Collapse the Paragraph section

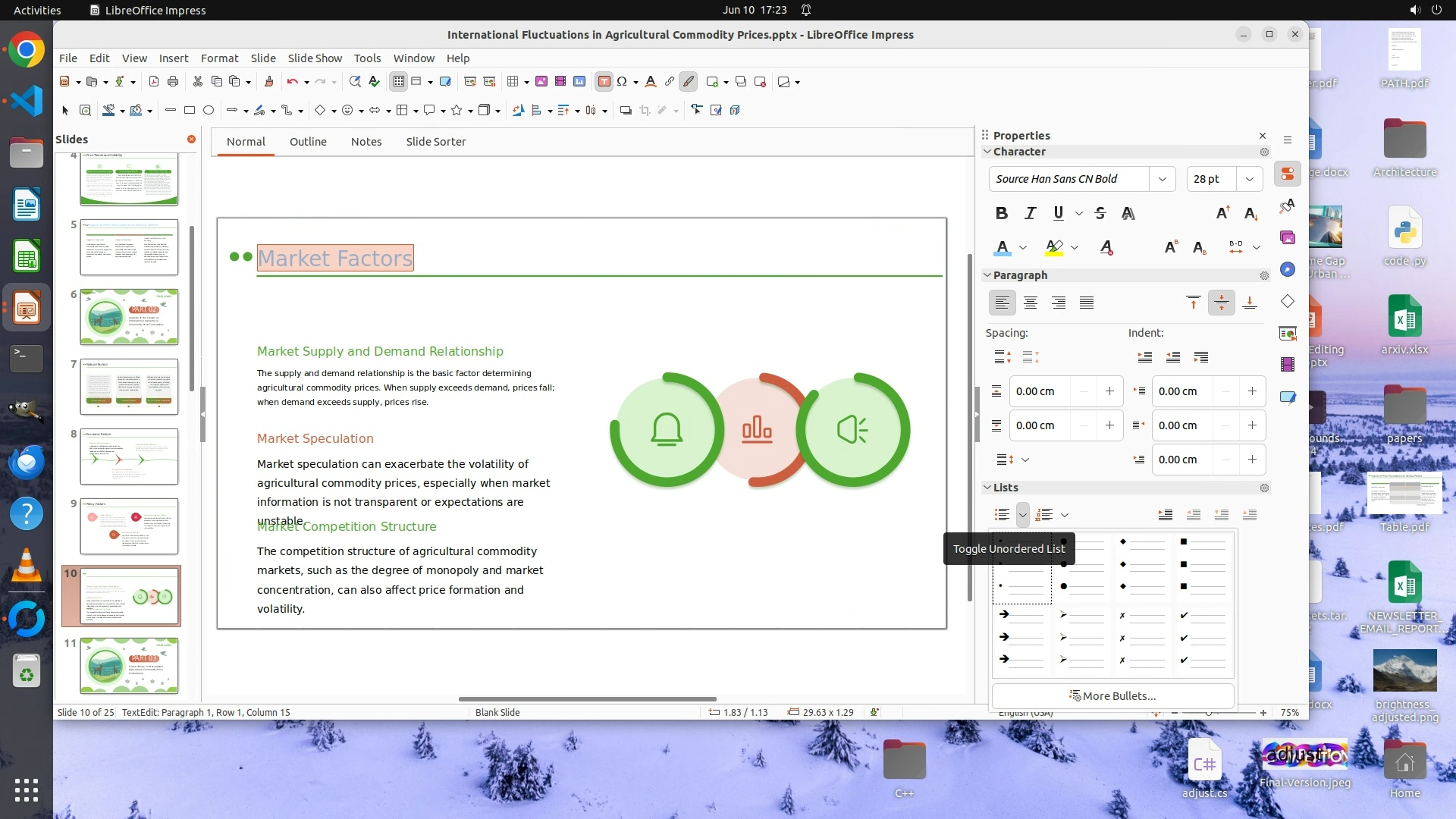coord(987,275)
